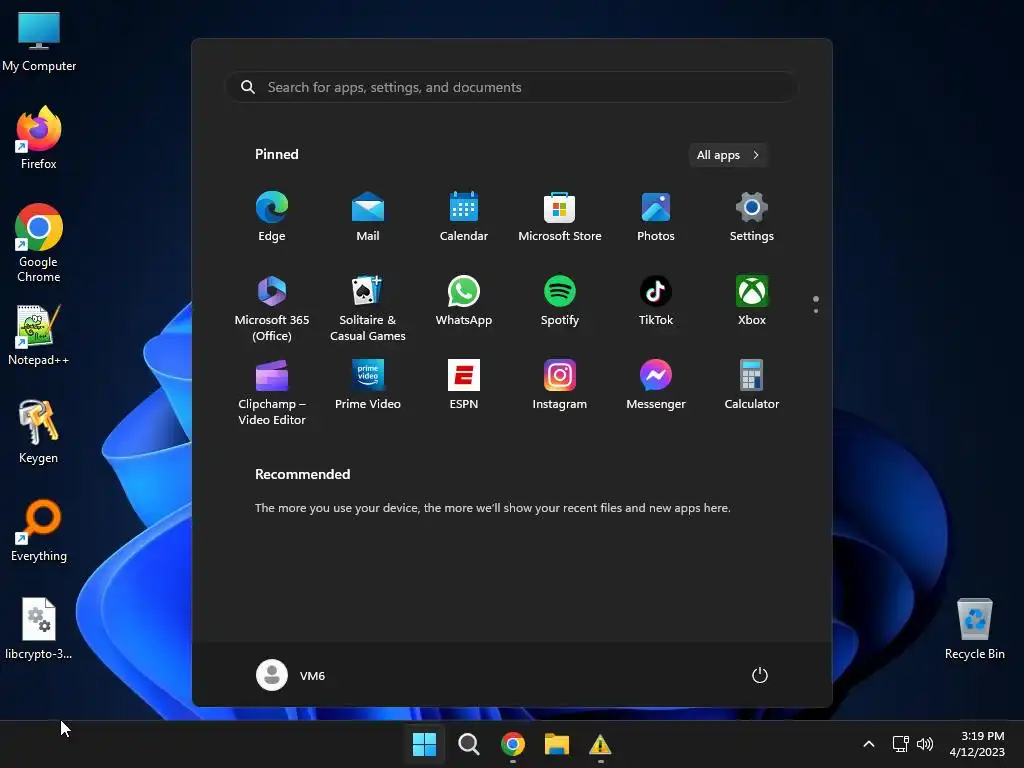Go to next page of pinned apps
Image resolution: width=1024 pixels, height=768 pixels.
tap(816, 310)
